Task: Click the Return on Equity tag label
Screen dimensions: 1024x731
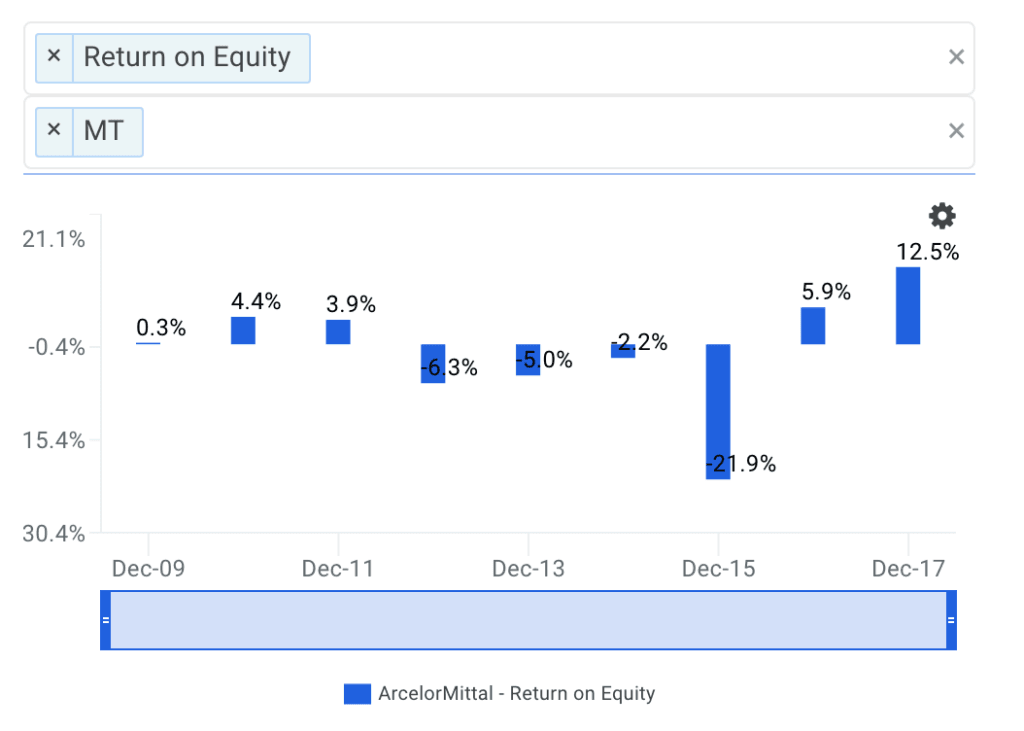Action: tap(187, 57)
